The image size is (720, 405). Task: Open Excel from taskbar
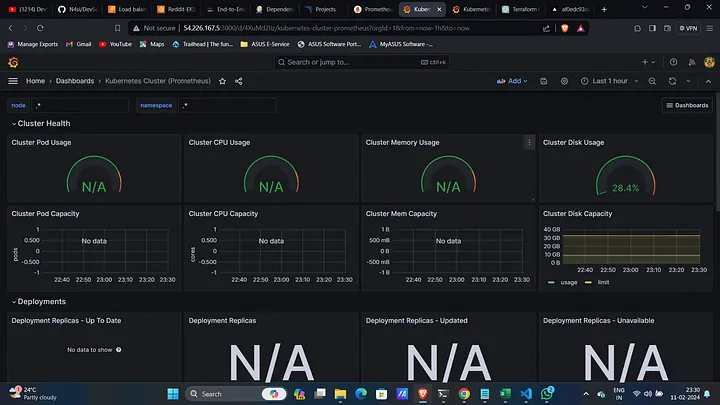(505, 394)
